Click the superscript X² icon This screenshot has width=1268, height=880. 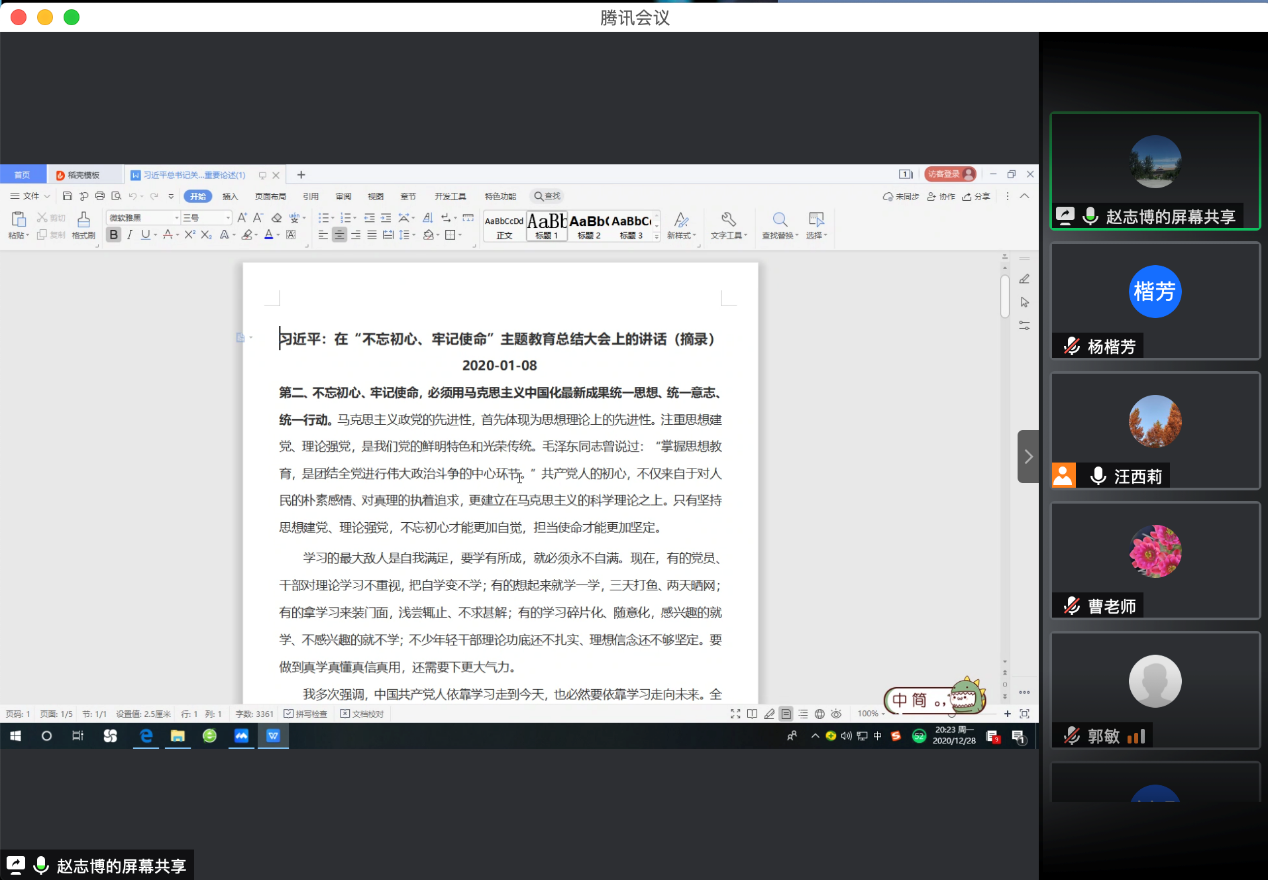point(189,235)
